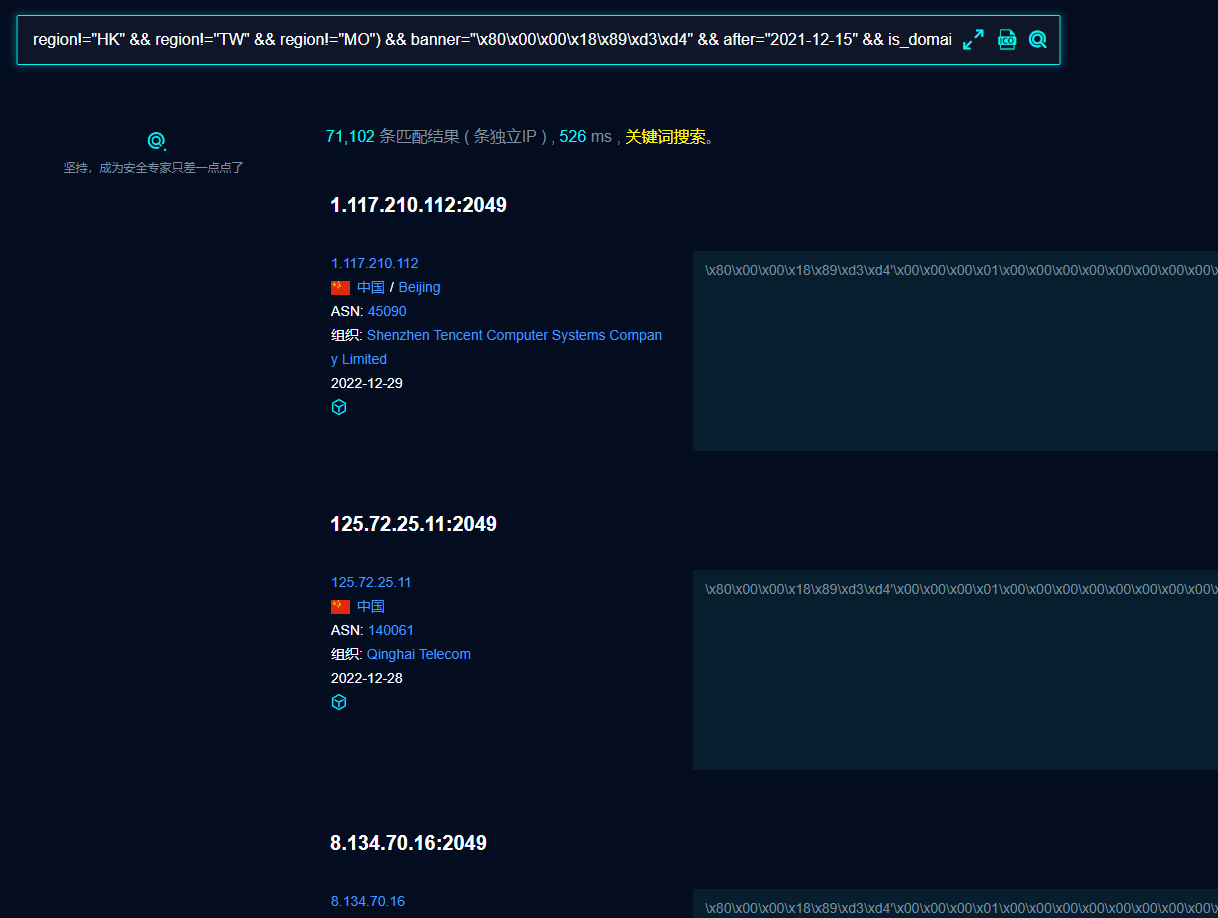Follow the IP link 8.134.70.16

click(x=368, y=901)
